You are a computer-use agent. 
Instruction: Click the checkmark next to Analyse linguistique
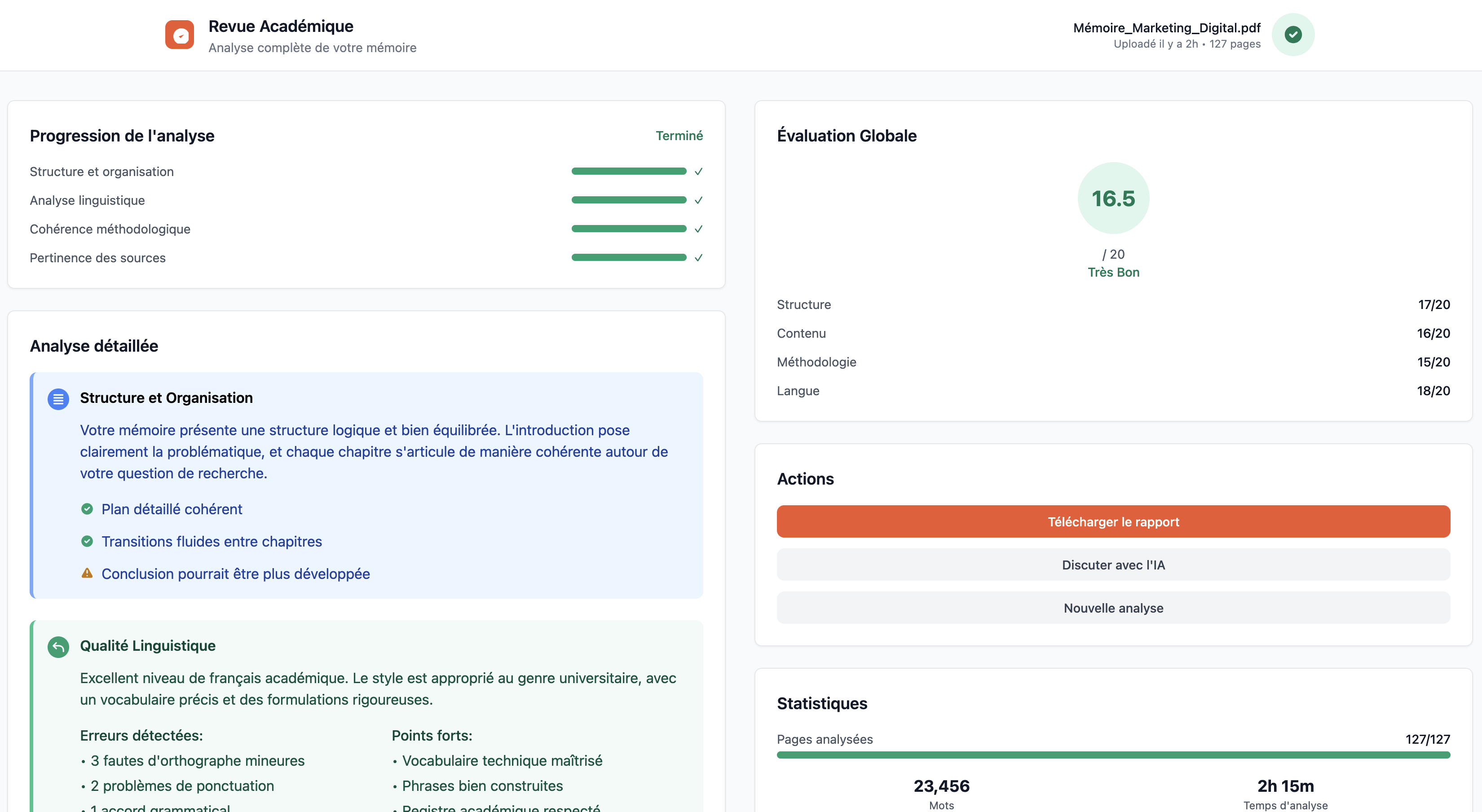pyautogui.click(x=698, y=200)
